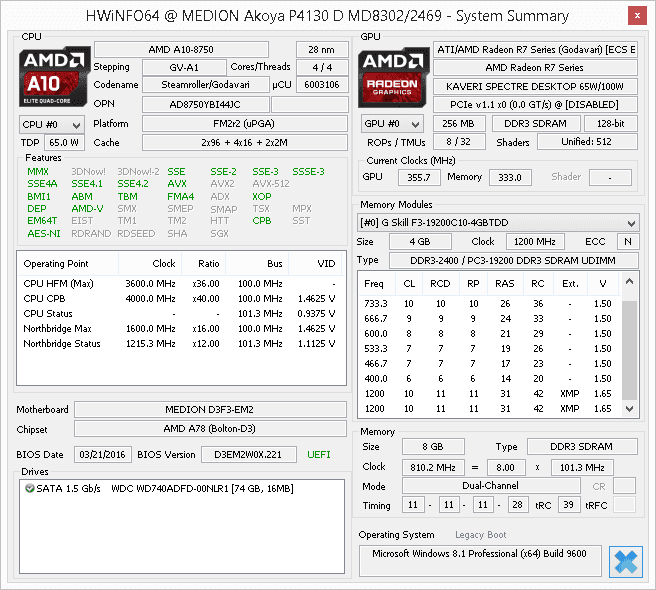
Task: Click the AES-NI feature label
Action: [x=44, y=233]
